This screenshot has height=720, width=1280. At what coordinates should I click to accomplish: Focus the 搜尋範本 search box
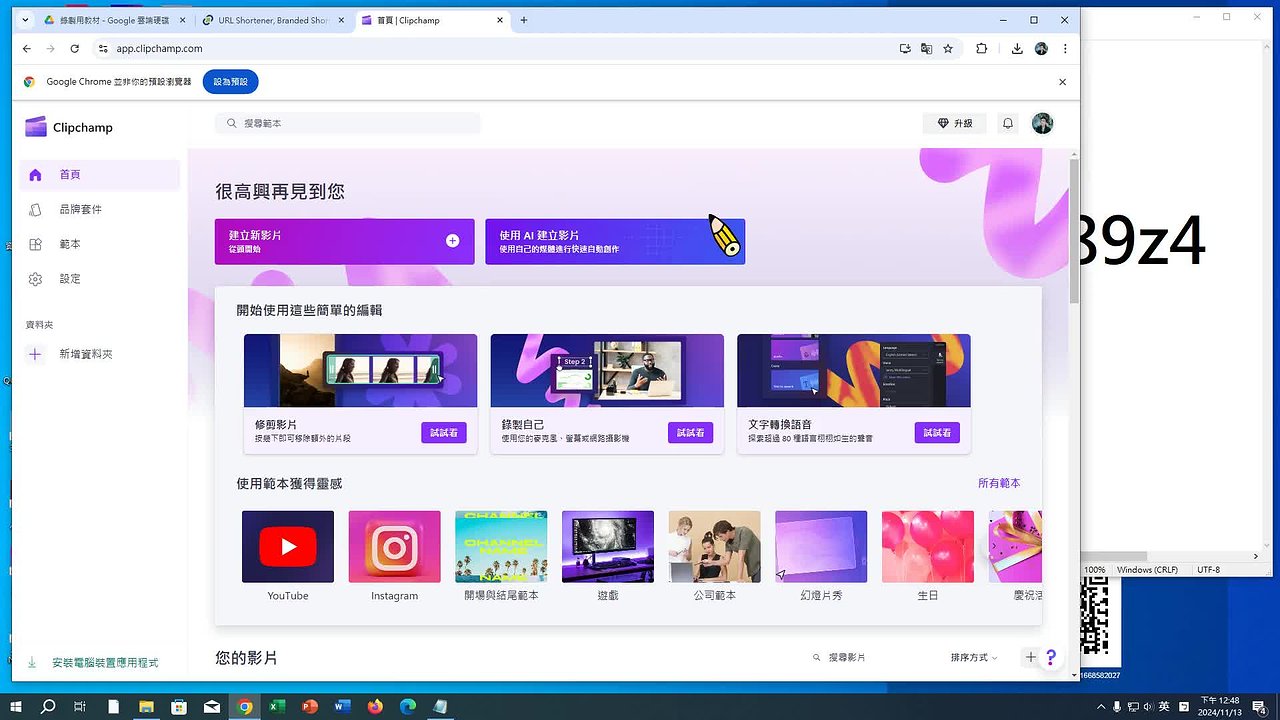tap(348, 123)
